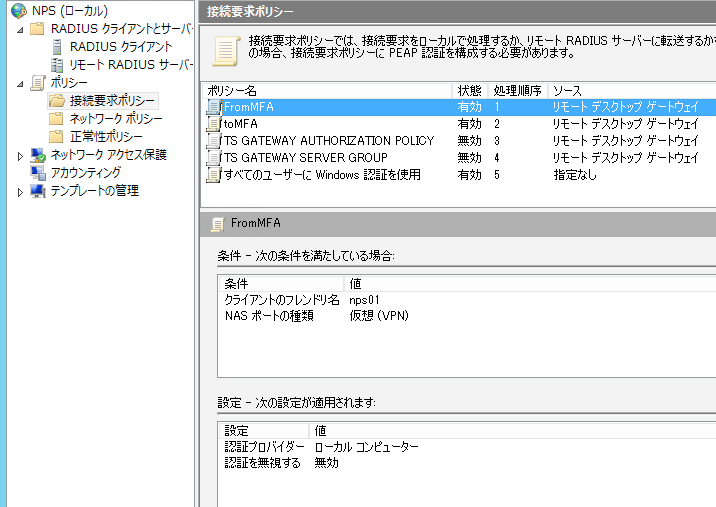716x507 pixels.
Task: Expand the テンプレートの管理 node
Action: (x=20, y=192)
